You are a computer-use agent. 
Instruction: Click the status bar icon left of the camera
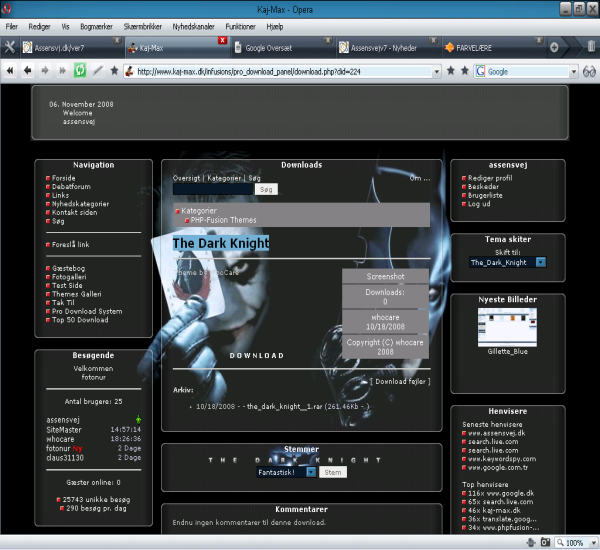[x=531, y=542]
